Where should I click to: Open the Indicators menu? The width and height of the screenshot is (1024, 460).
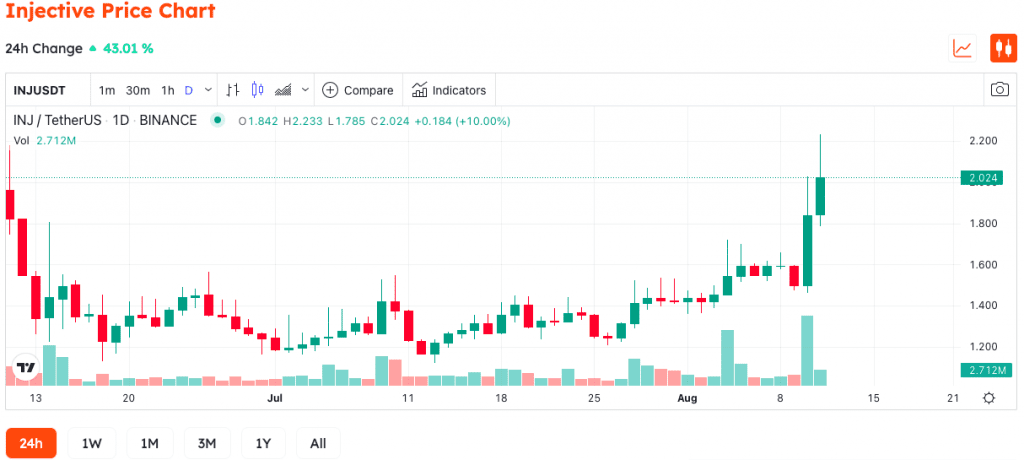[x=449, y=90]
